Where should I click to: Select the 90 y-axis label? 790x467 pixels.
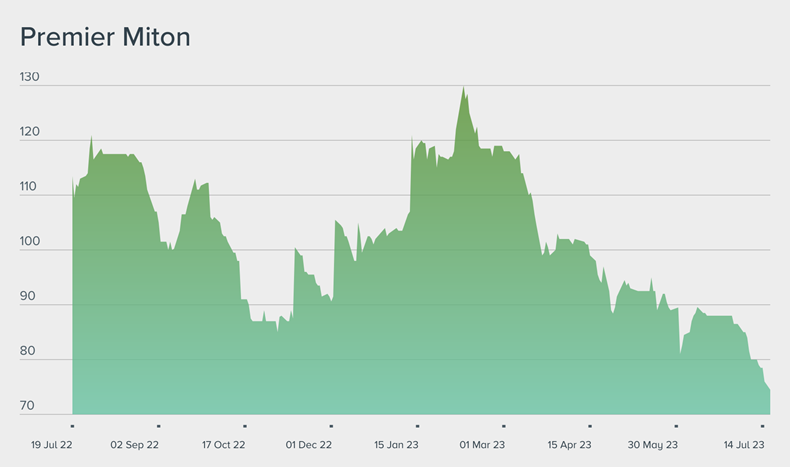[x=29, y=297]
